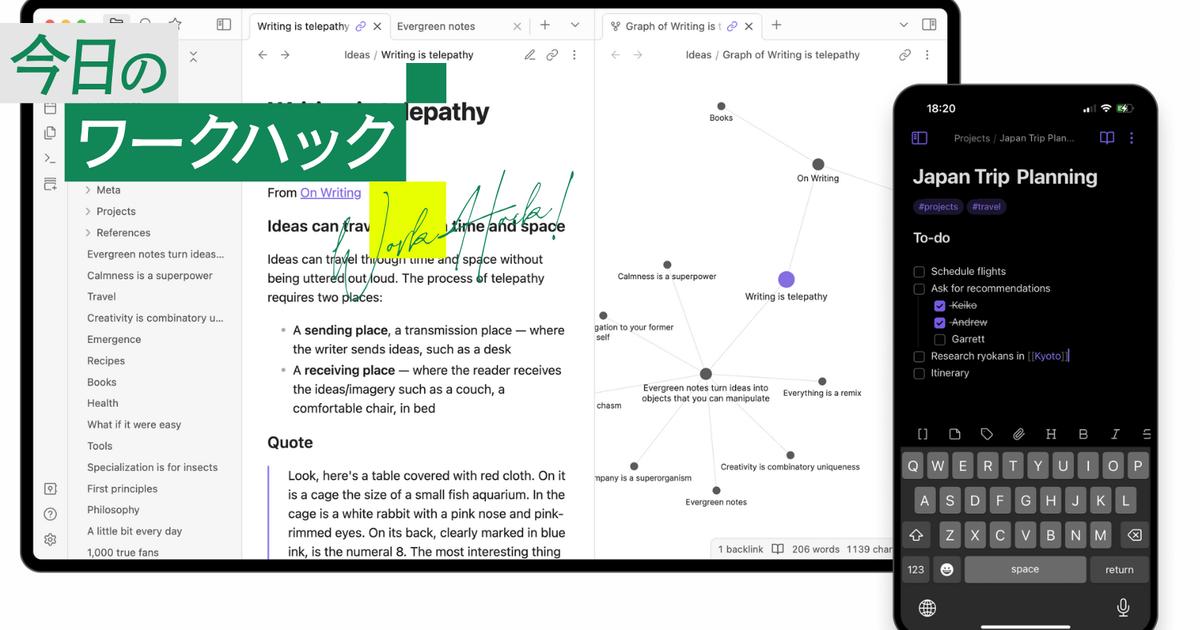The width and height of the screenshot is (1200, 630).
Task: Select Graph of Writing is telepathy tab
Action: click(681, 26)
